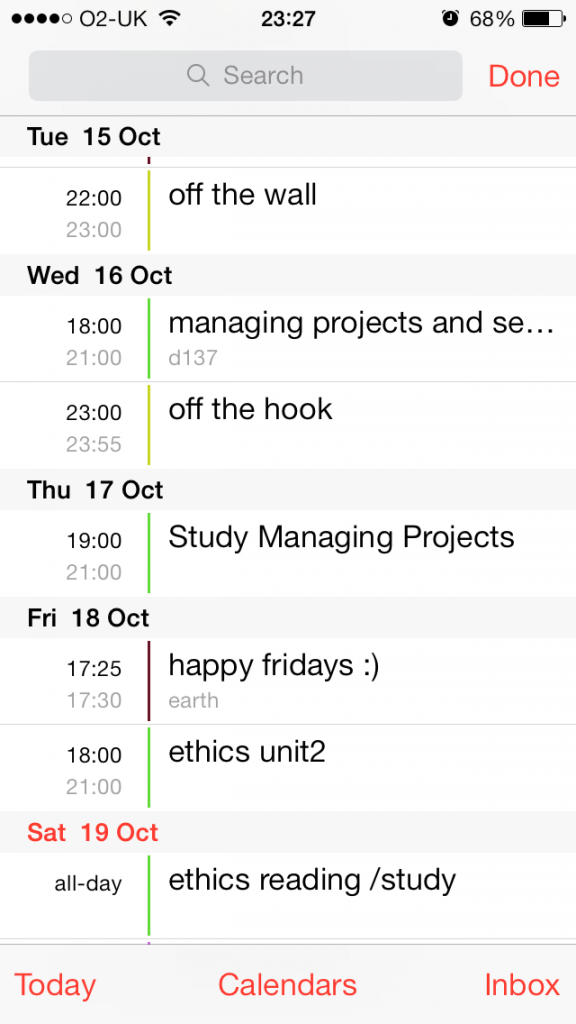This screenshot has width=576, height=1024.
Task: Tap the Sat 19 Oct date header
Action: point(288,832)
